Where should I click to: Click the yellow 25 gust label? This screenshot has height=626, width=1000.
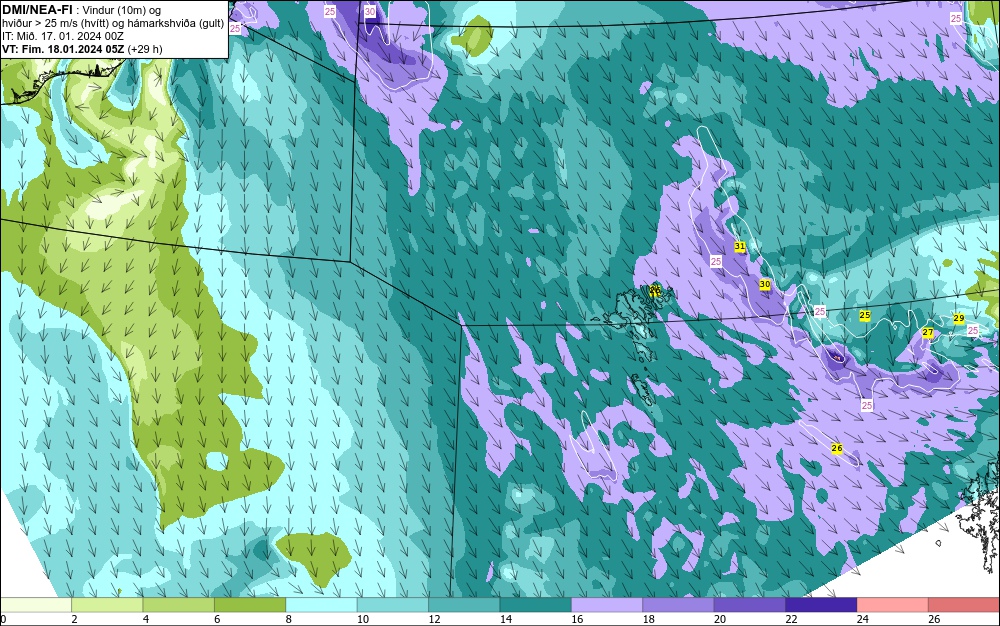[x=865, y=315]
